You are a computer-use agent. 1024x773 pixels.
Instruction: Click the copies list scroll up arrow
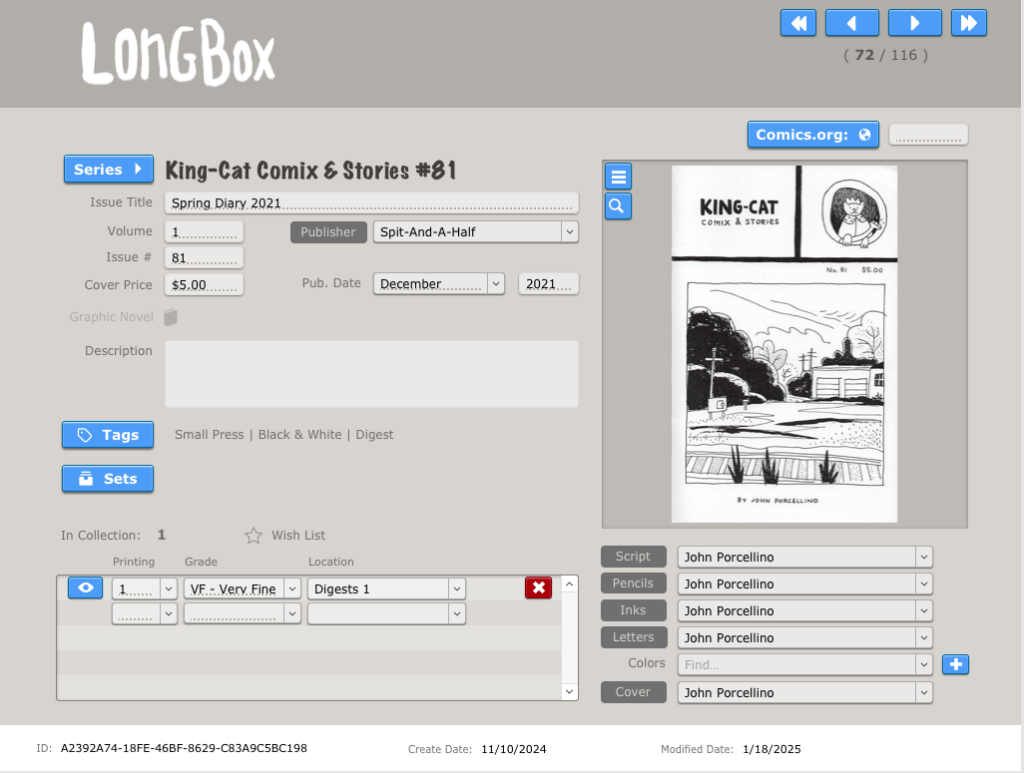click(x=569, y=584)
